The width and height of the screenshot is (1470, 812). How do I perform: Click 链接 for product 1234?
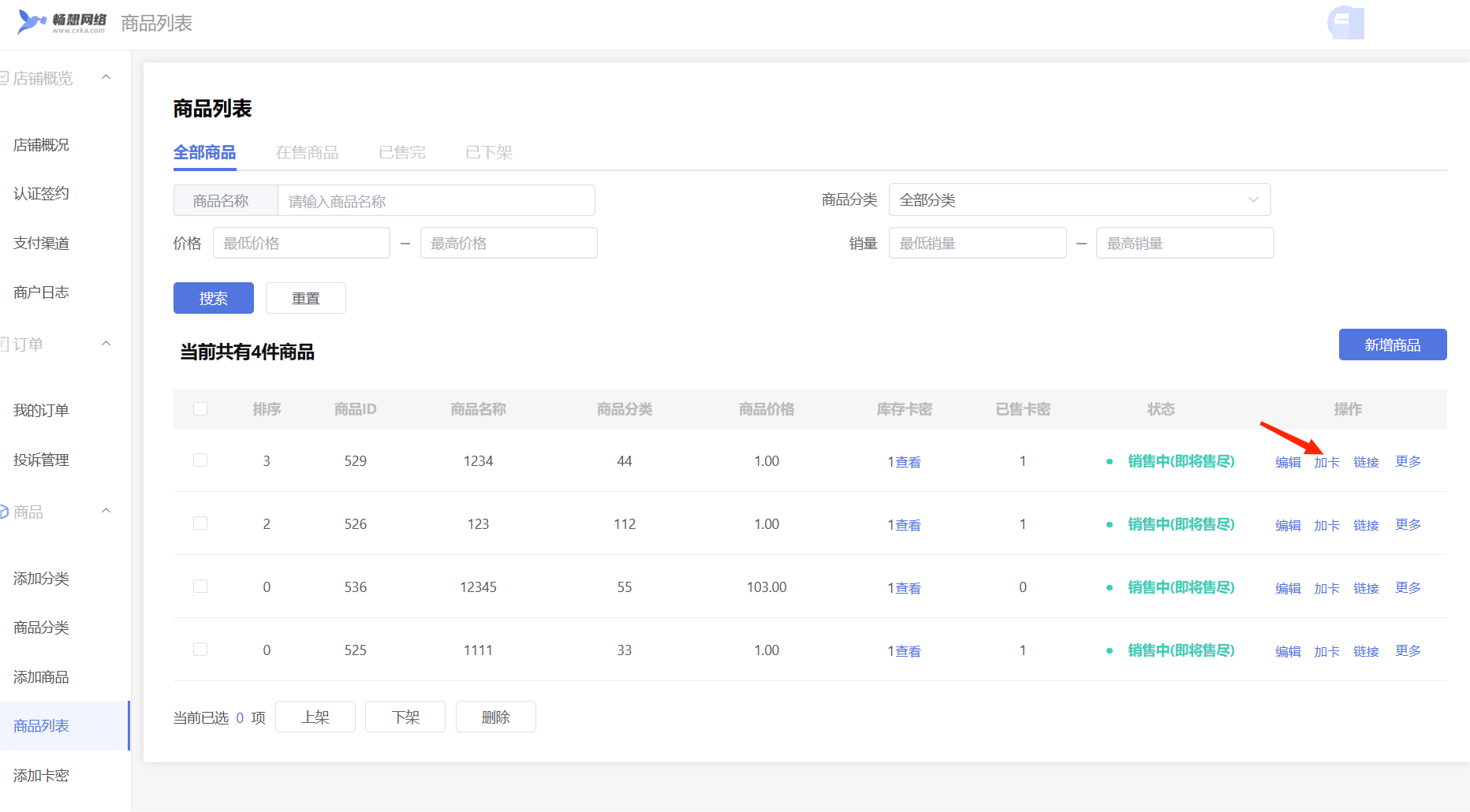(1366, 462)
